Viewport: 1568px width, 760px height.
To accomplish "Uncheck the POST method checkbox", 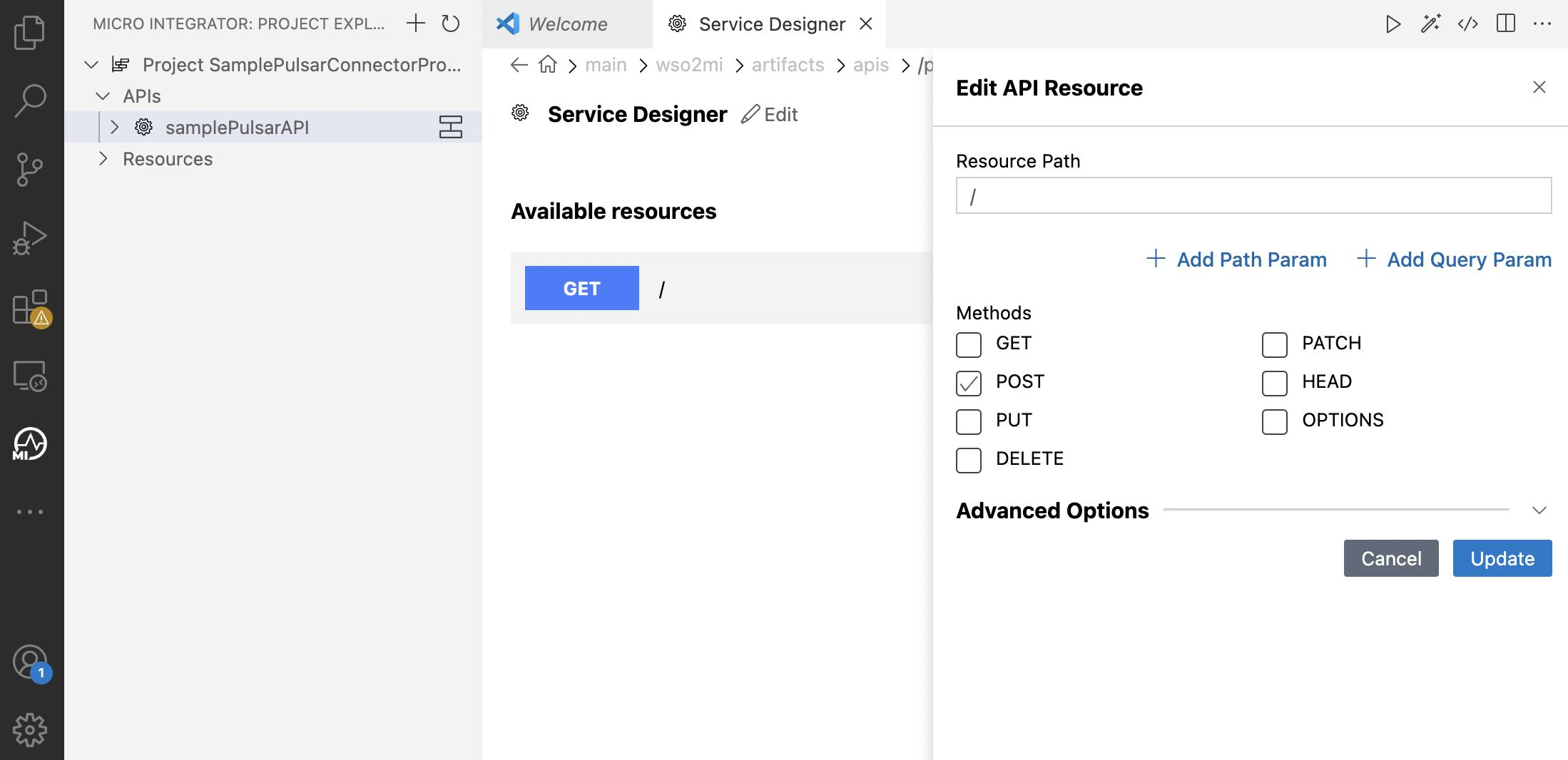I will click(969, 383).
